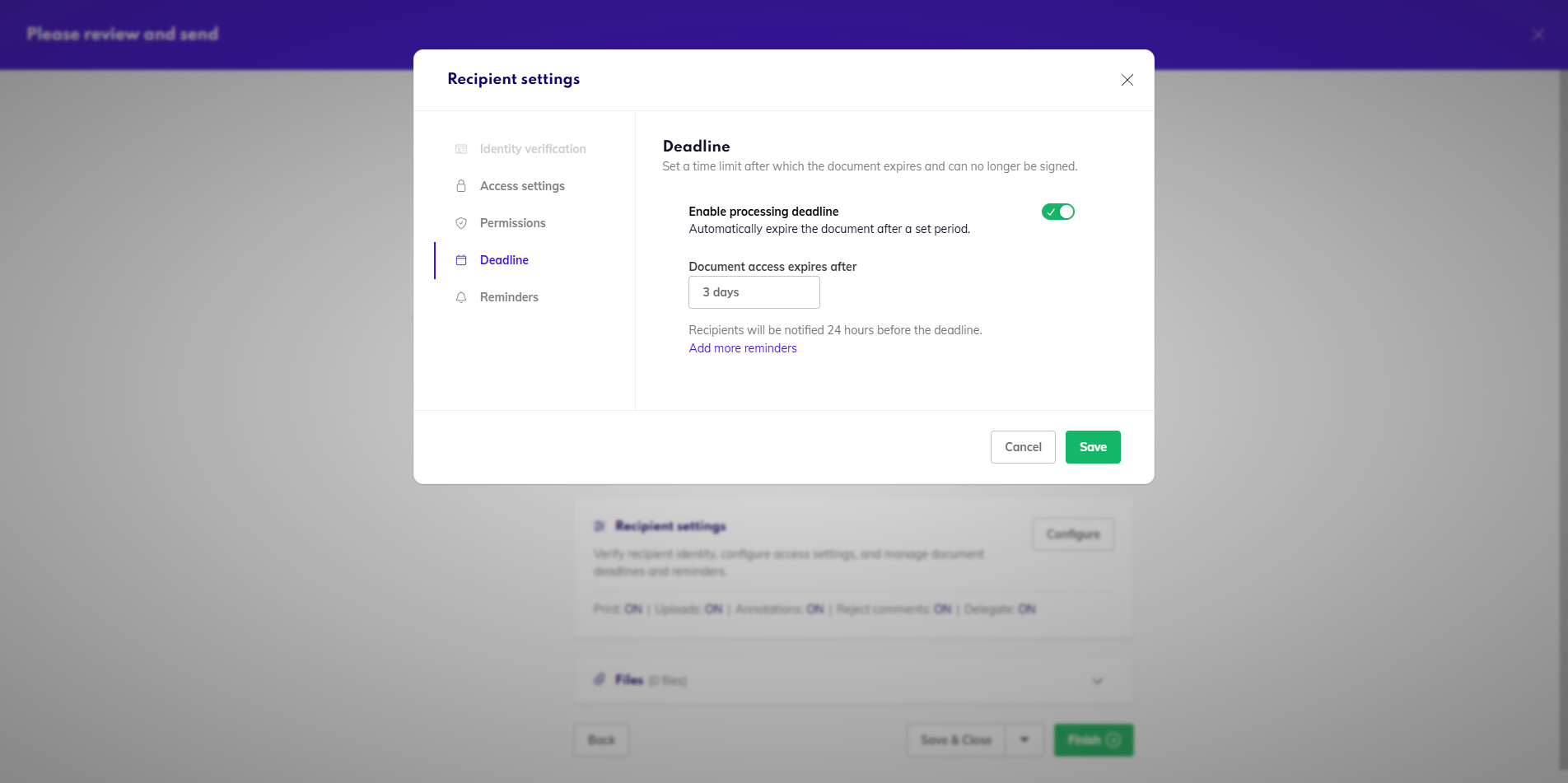Click the Deadline calendar icon

(x=461, y=260)
